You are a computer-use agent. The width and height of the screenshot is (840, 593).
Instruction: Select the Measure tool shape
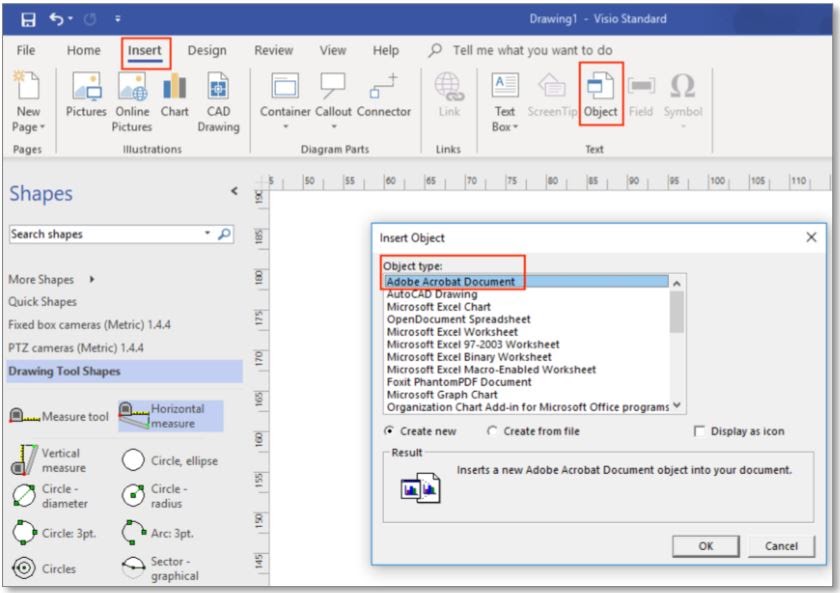click(59, 416)
